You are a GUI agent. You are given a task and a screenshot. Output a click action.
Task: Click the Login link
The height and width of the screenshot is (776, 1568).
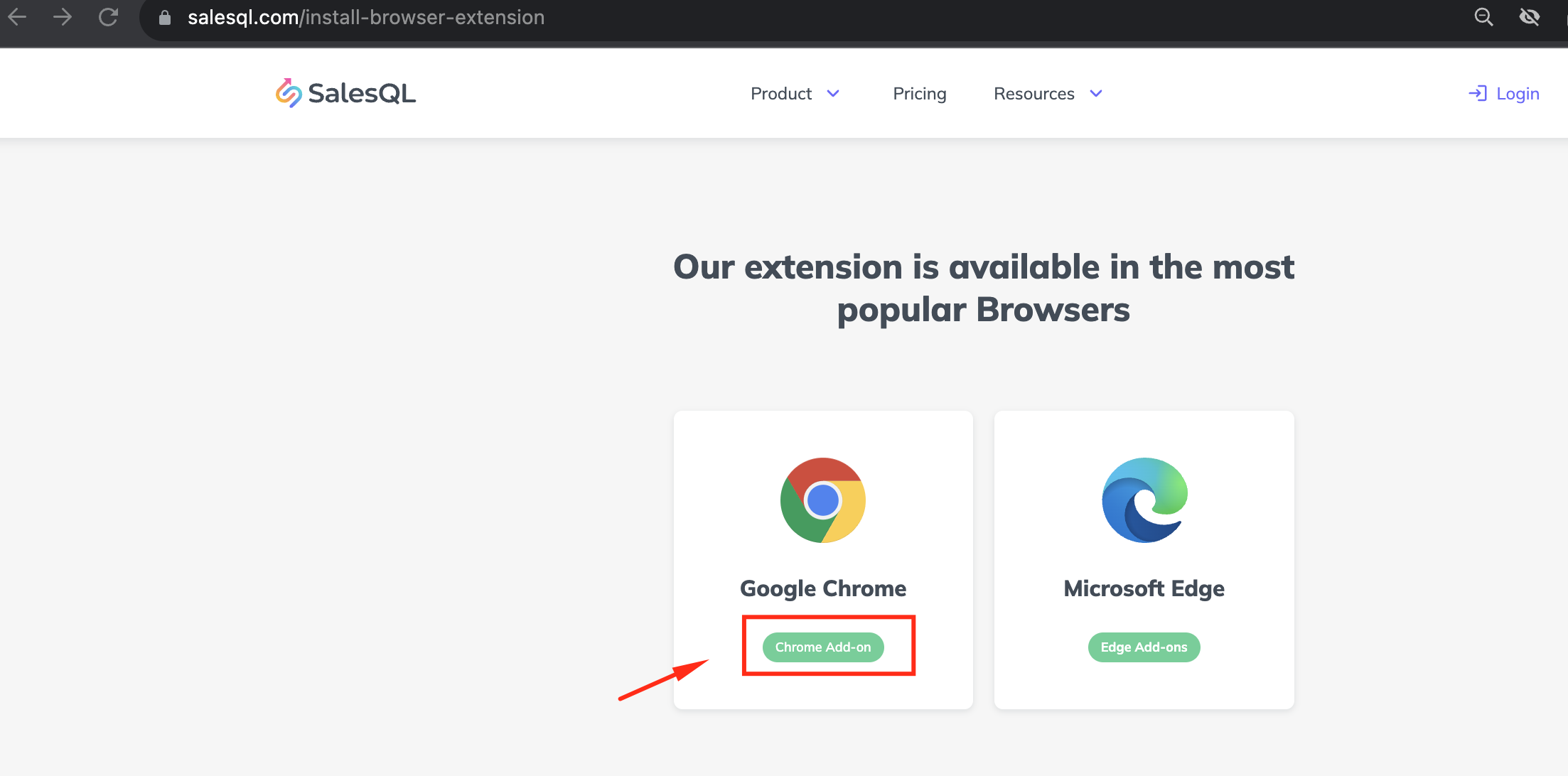coord(1504,94)
